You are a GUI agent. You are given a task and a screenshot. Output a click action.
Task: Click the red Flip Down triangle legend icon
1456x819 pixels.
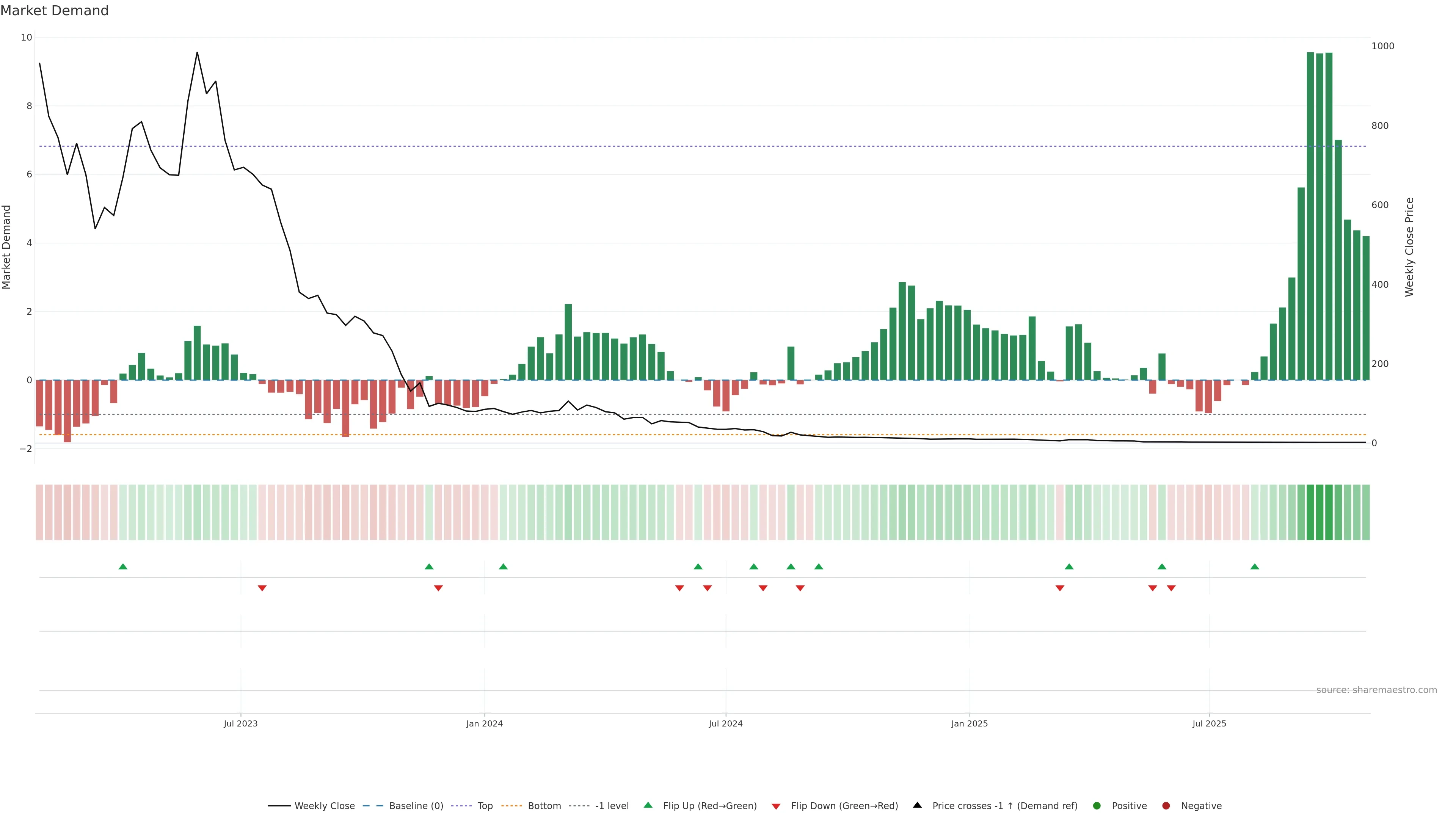coord(776,806)
